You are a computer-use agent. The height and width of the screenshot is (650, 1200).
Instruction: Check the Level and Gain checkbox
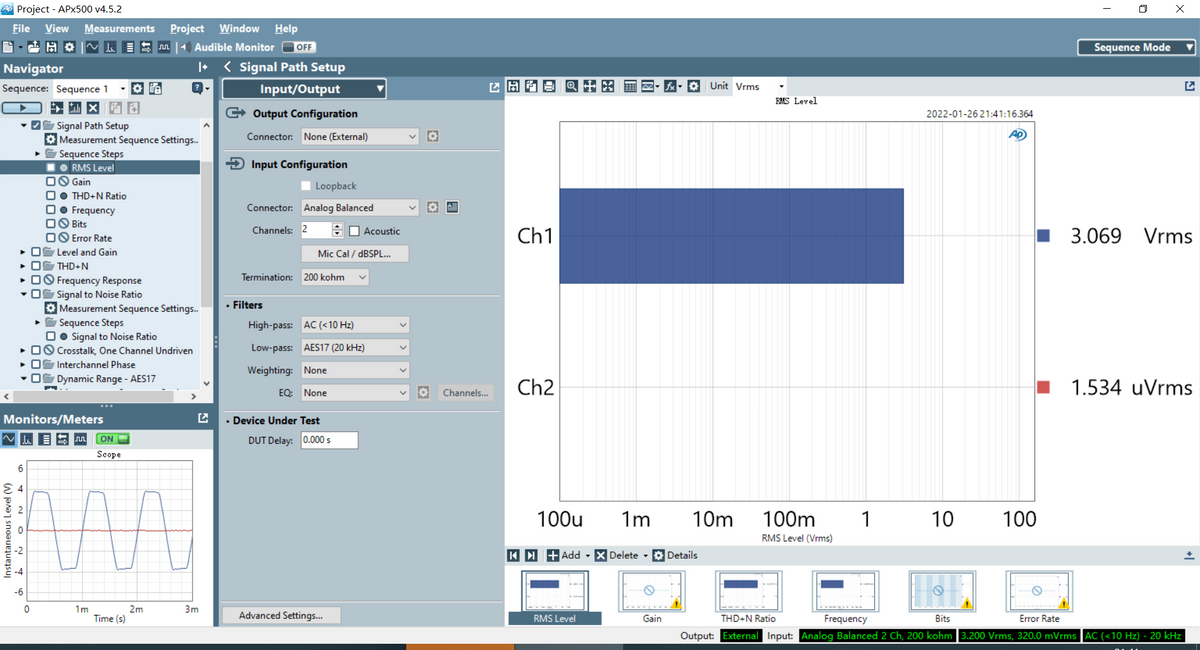click(36, 252)
